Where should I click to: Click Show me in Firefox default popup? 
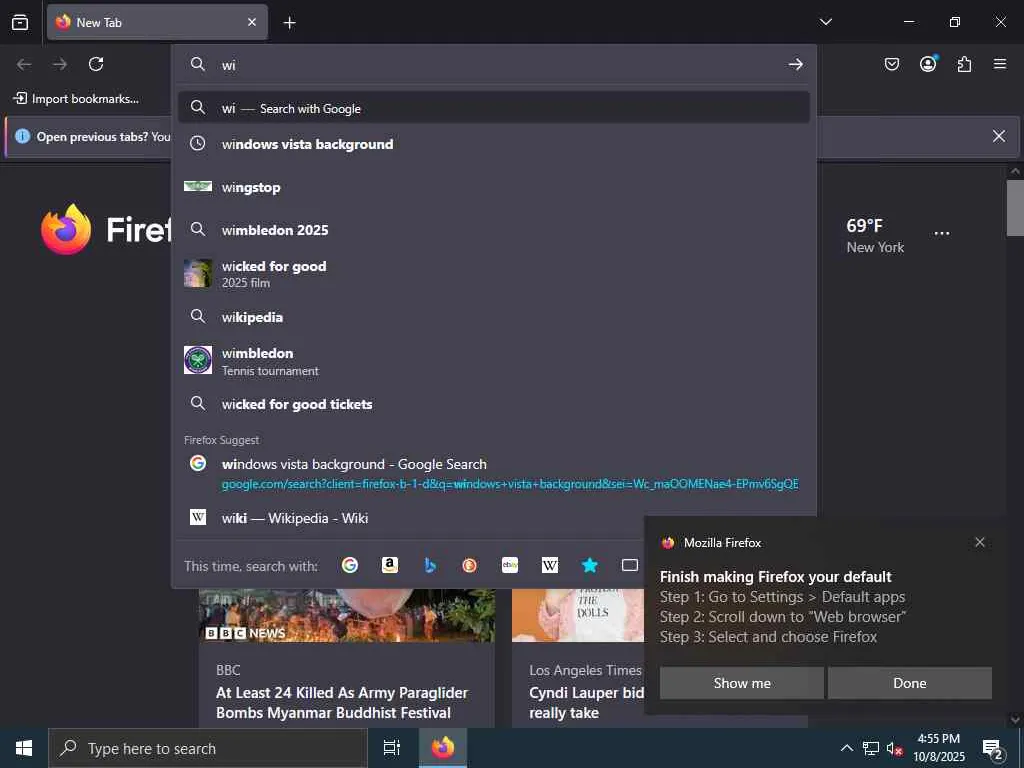741,683
